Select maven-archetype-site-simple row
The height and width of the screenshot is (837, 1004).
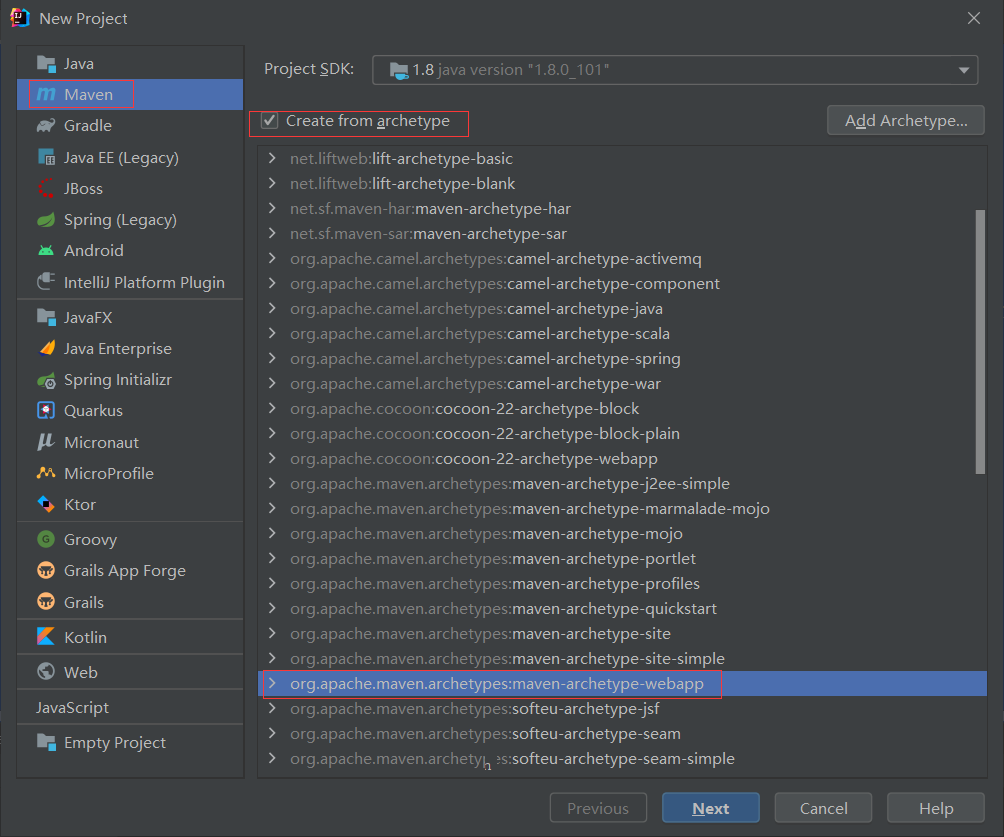(622, 658)
